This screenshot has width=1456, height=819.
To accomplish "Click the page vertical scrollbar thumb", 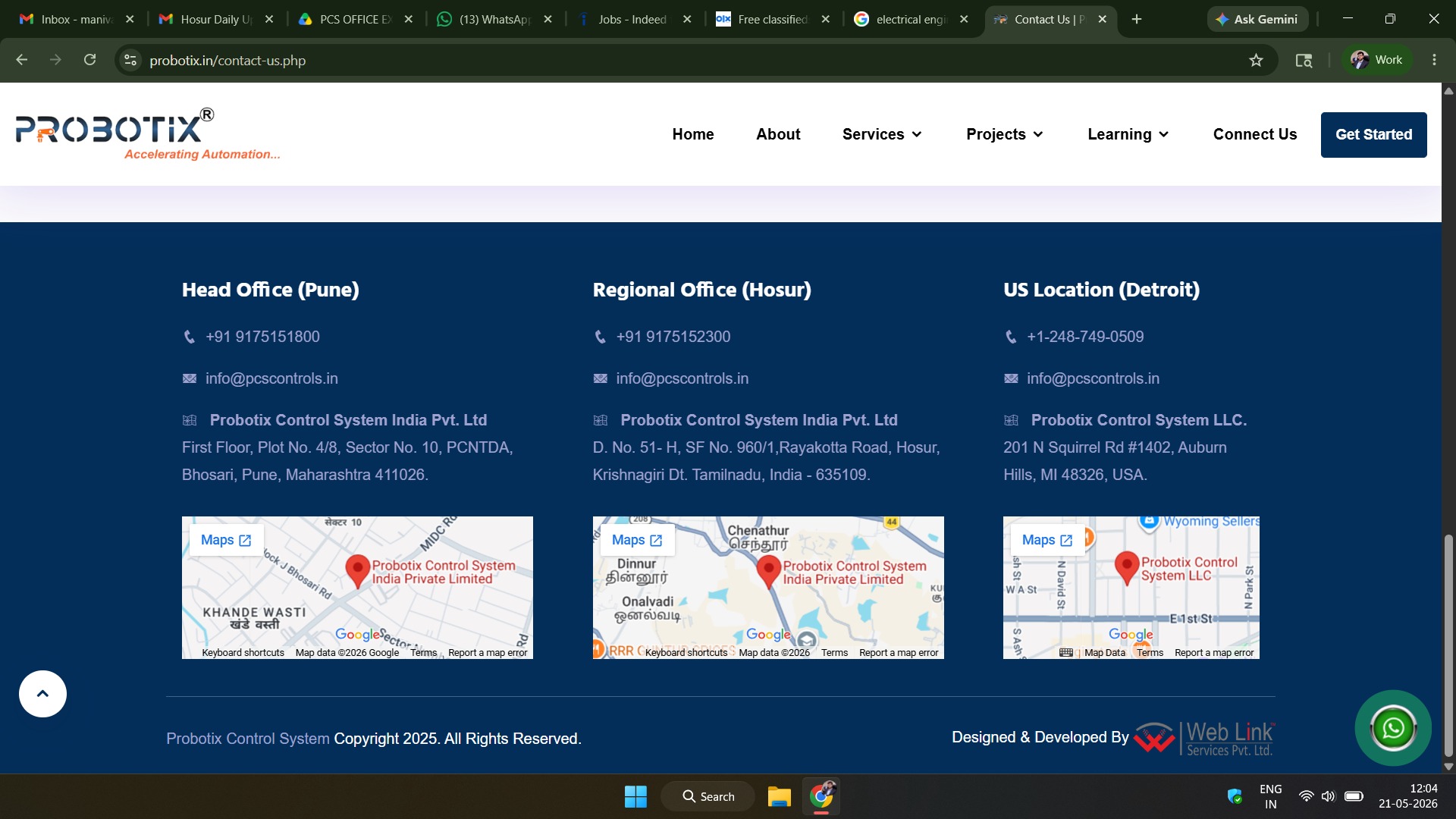I will click(x=1448, y=646).
